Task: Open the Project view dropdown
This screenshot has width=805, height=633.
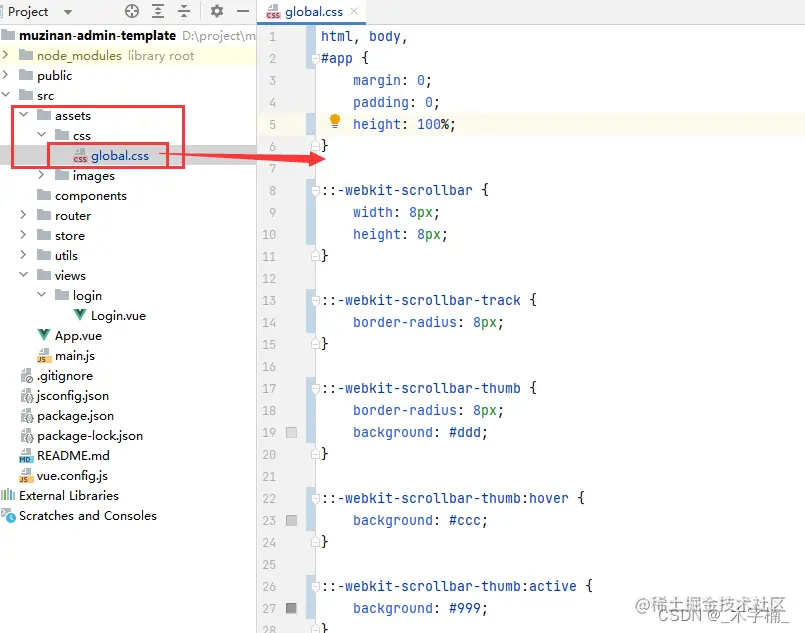Action: click(68, 12)
